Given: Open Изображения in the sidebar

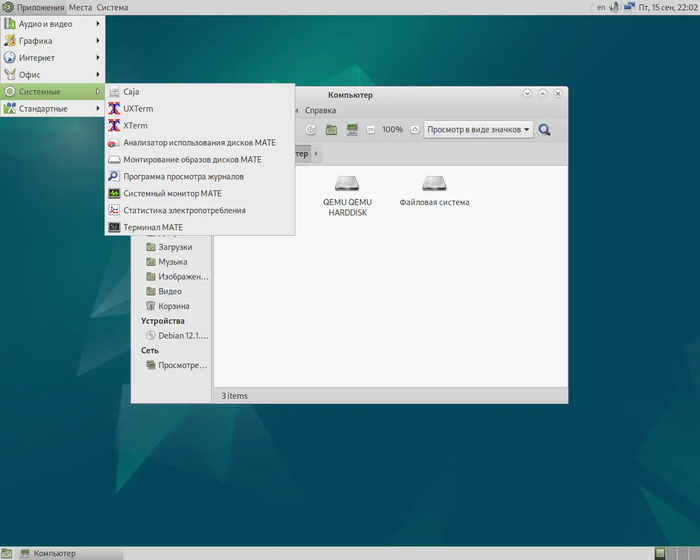Looking at the screenshot, I should pyautogui.click(x=177, y=276).
